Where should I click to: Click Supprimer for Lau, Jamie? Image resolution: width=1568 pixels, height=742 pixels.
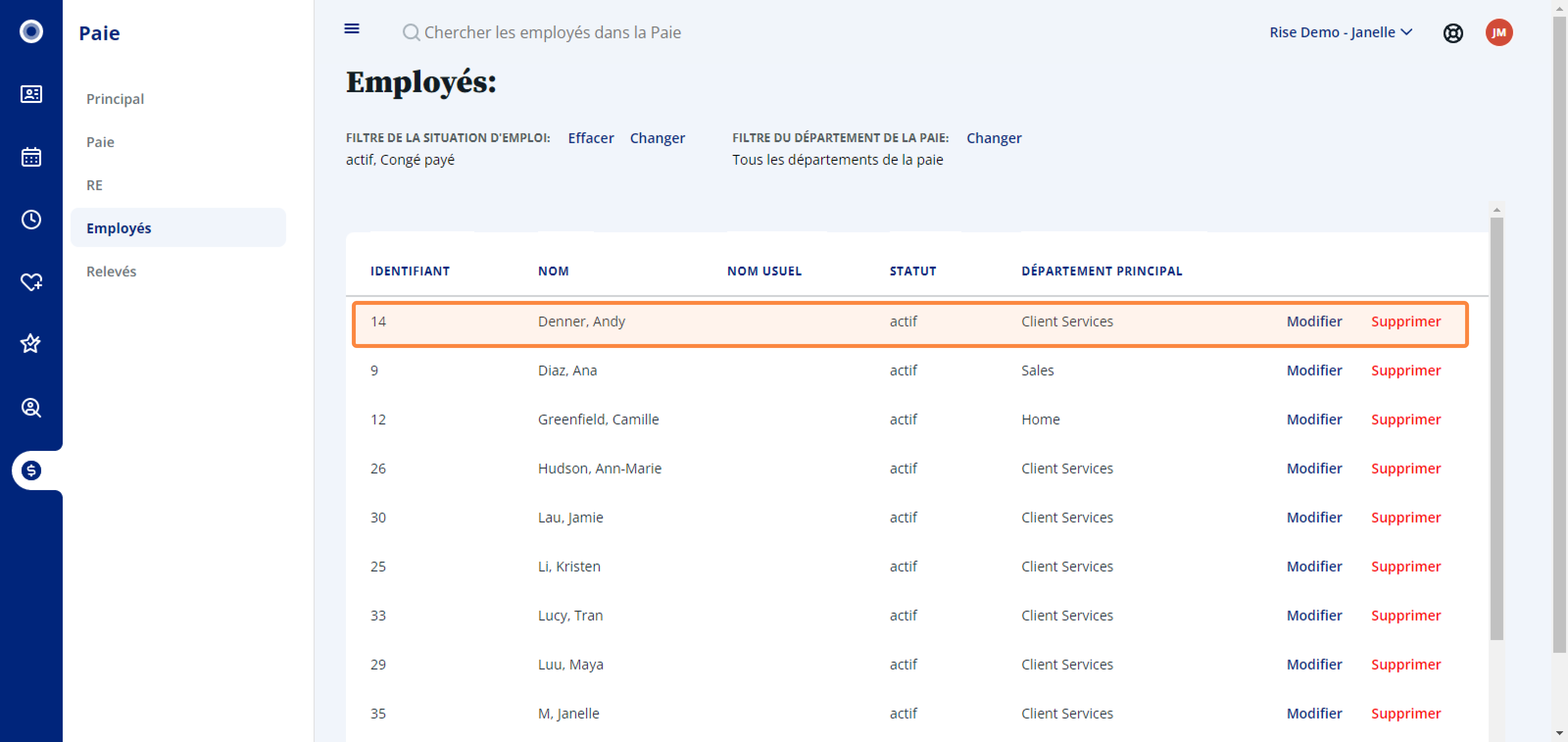pos(1405,518)
